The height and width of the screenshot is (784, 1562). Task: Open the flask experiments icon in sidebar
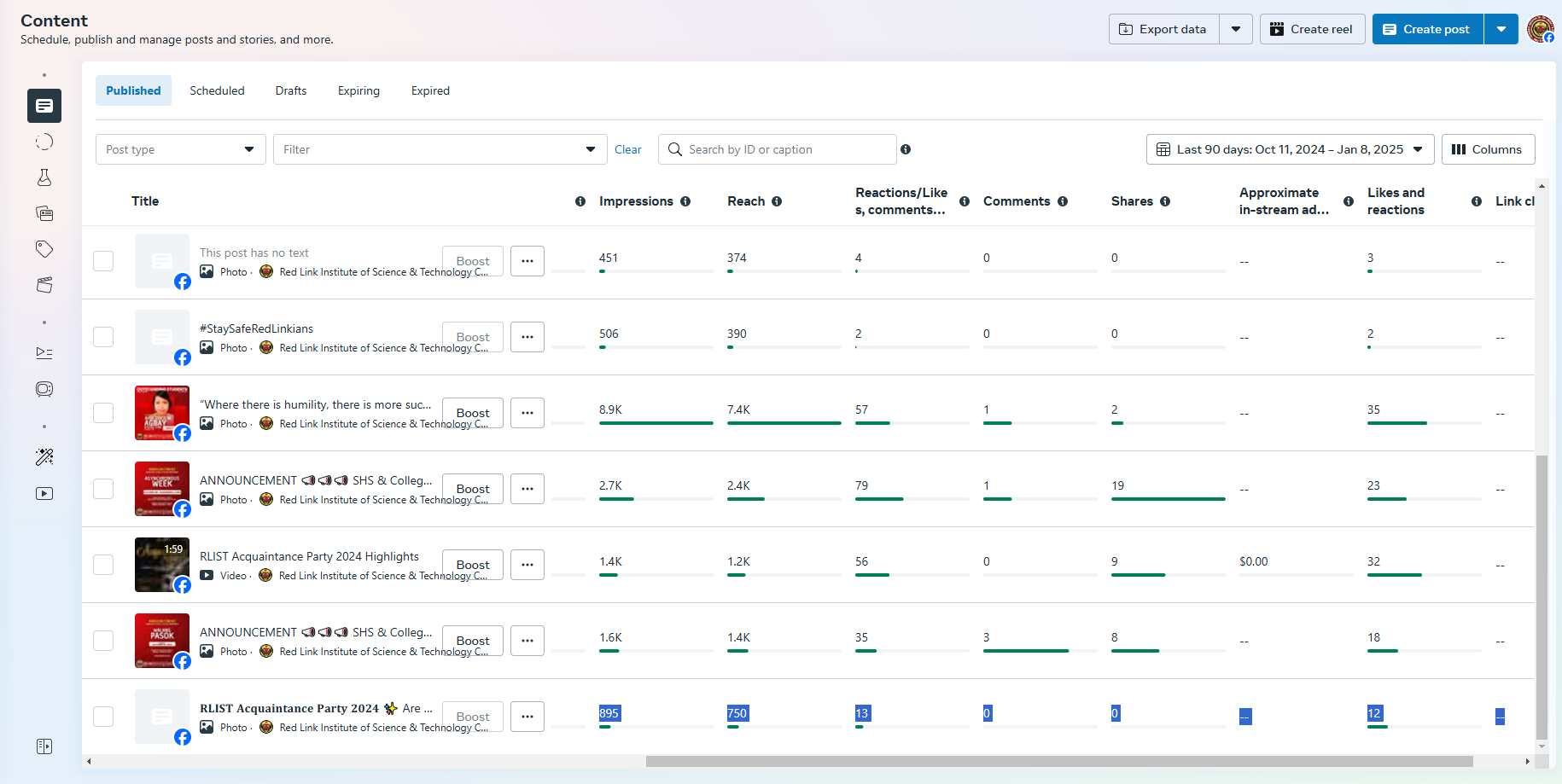pyautogui.click(x=44, y=177)
